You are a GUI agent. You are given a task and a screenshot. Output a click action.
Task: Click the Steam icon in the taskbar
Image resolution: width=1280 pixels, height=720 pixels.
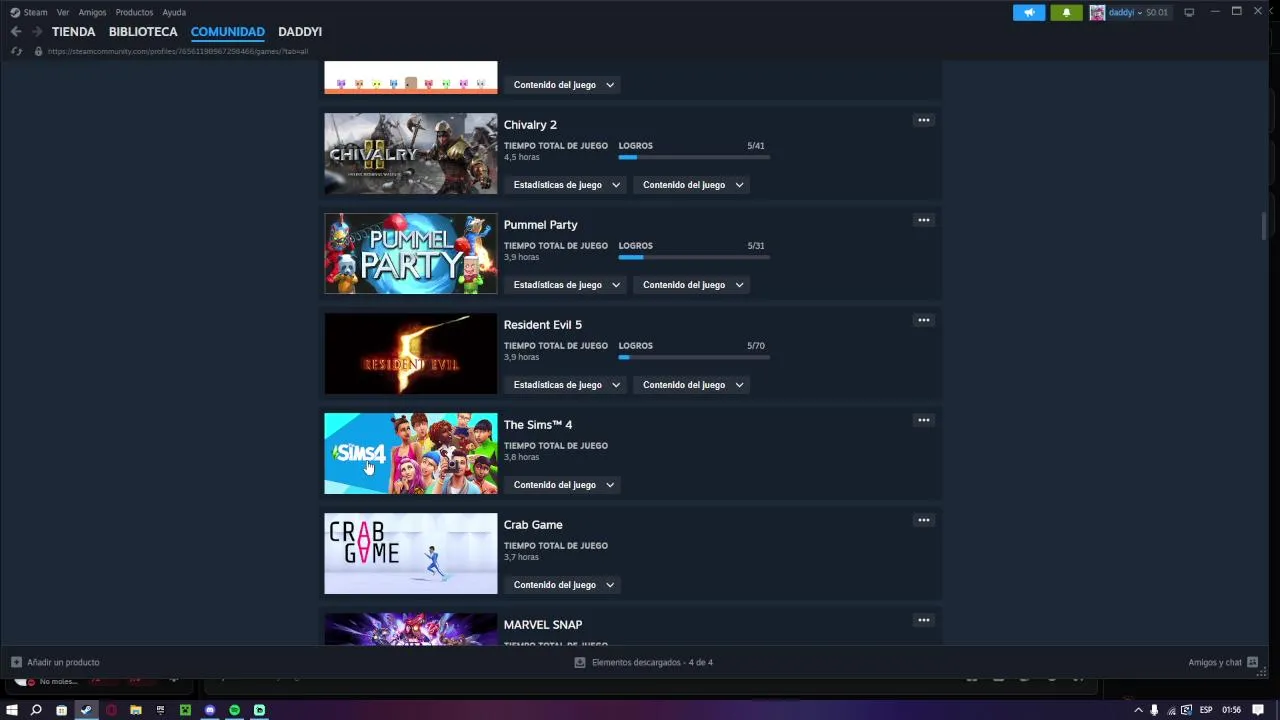(x=86, y=710)
